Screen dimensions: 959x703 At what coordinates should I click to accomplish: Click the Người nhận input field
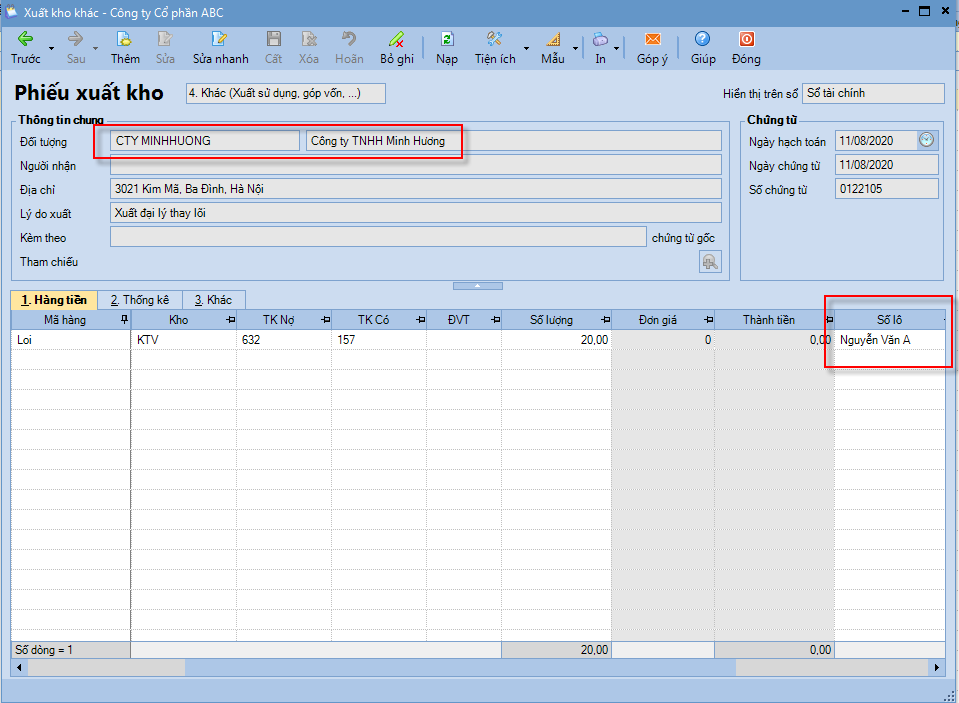(416, 165)
